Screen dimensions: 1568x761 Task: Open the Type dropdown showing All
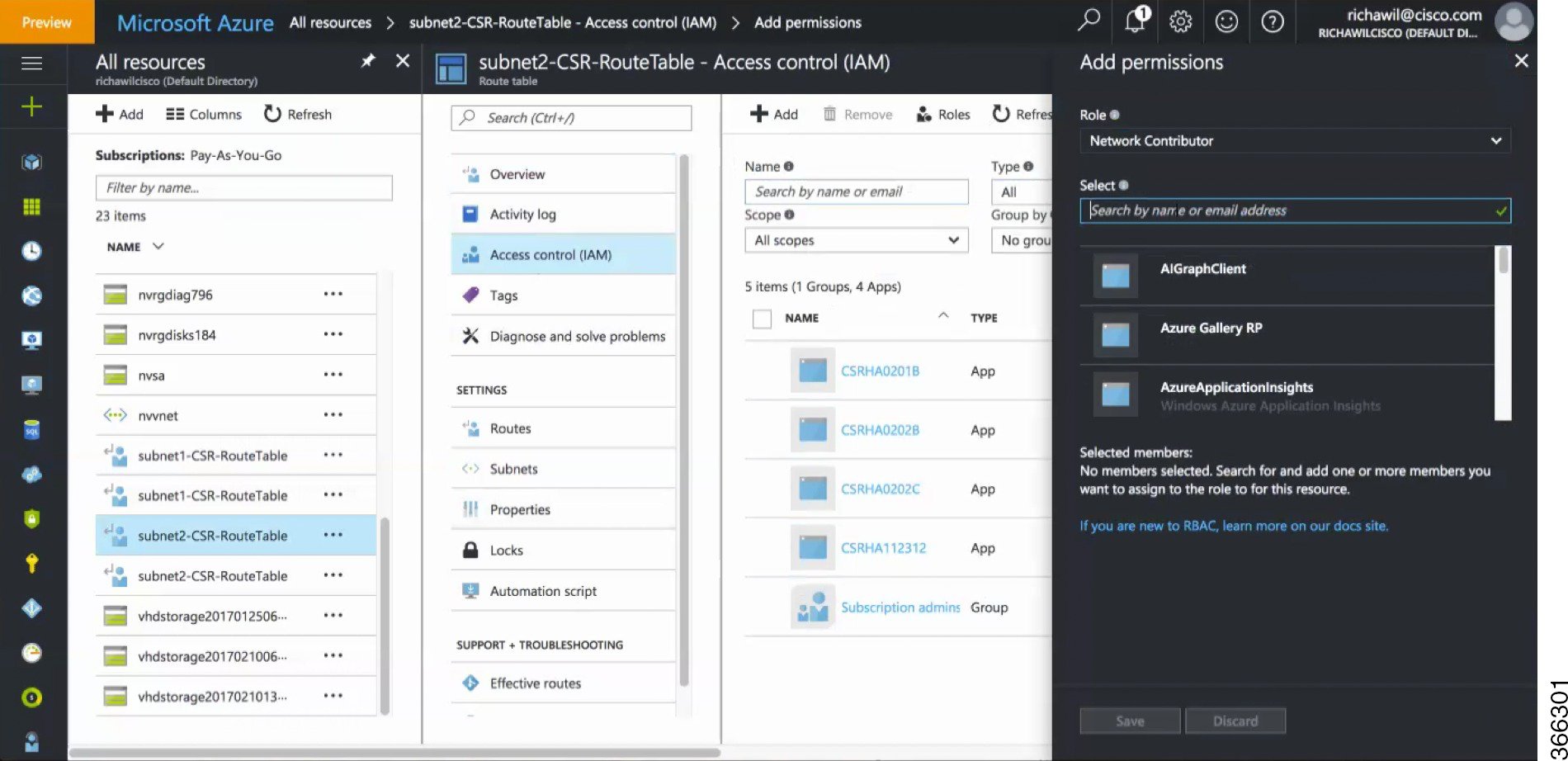1021,192
